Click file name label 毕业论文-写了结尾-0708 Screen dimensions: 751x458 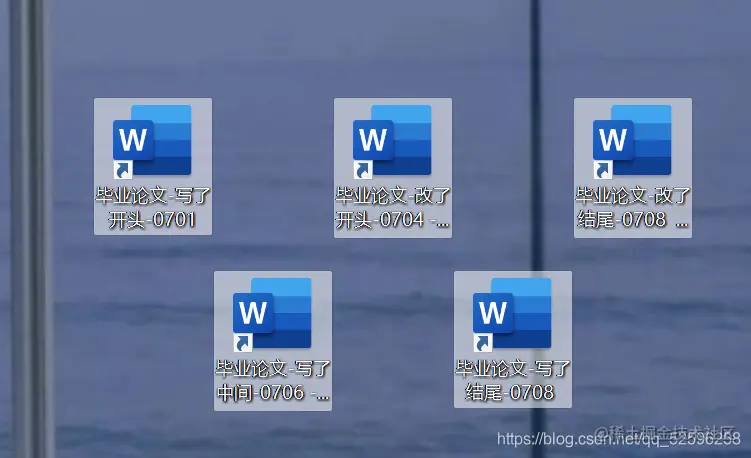point(512,381)
